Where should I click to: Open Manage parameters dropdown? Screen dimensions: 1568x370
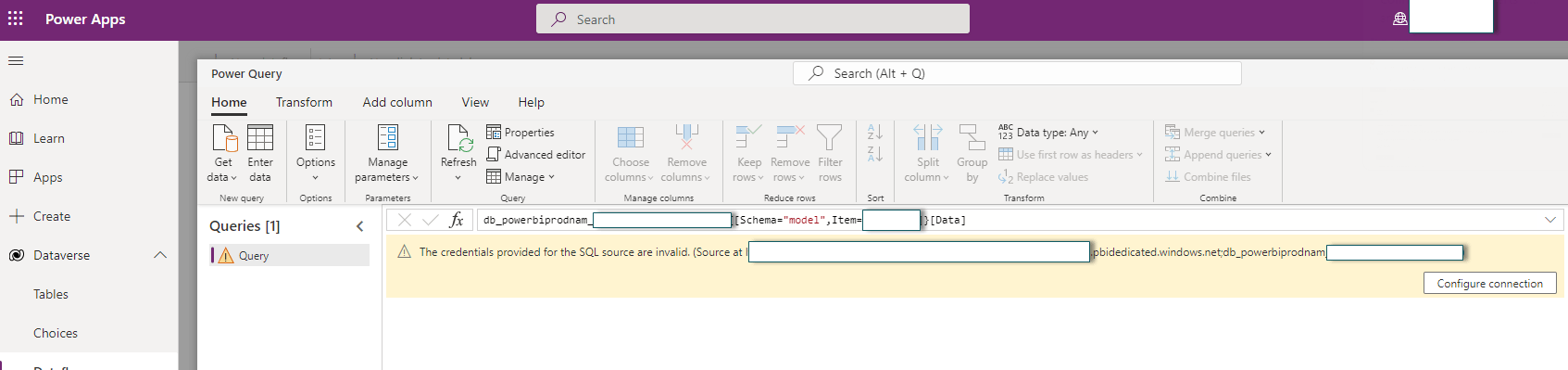(387, 154)
